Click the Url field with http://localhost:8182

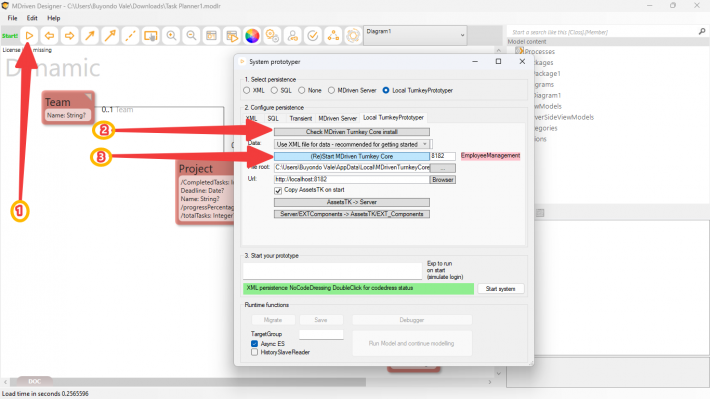pos(352,179)
